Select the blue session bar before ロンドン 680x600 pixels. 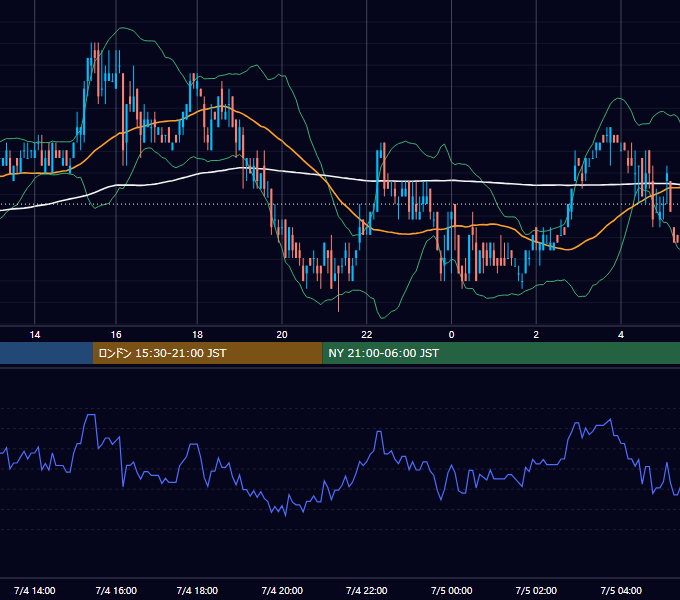(46, 353)
